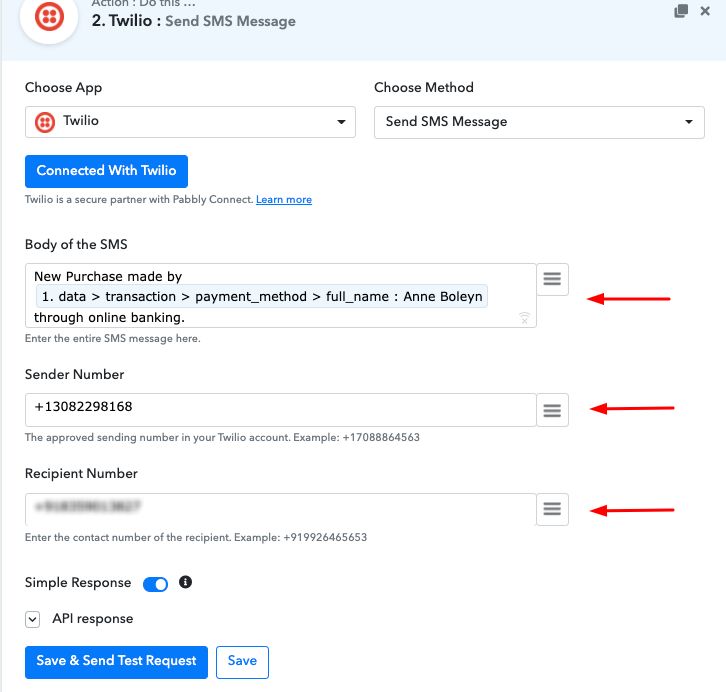Close the Twilio action step
The image size is (726, 692).
tap(705, 11)
